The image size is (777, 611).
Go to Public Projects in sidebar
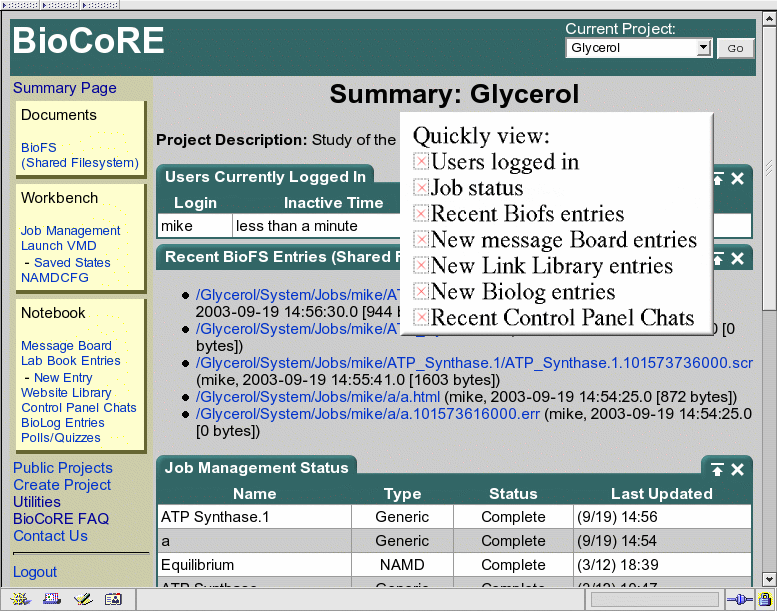(x=62, y=468)
